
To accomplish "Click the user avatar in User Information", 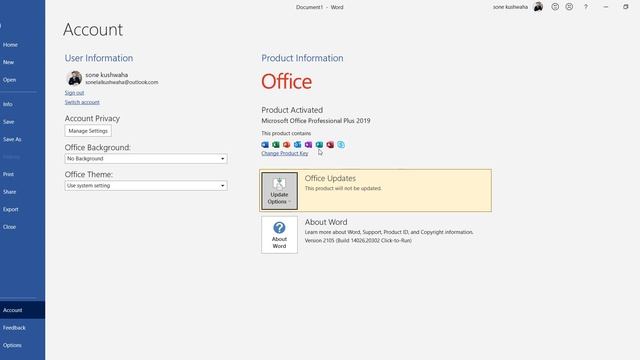I will click(75, 78).
